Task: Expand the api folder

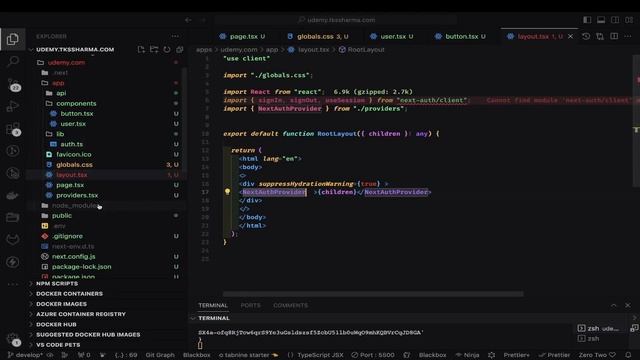Action: (61, 93)
